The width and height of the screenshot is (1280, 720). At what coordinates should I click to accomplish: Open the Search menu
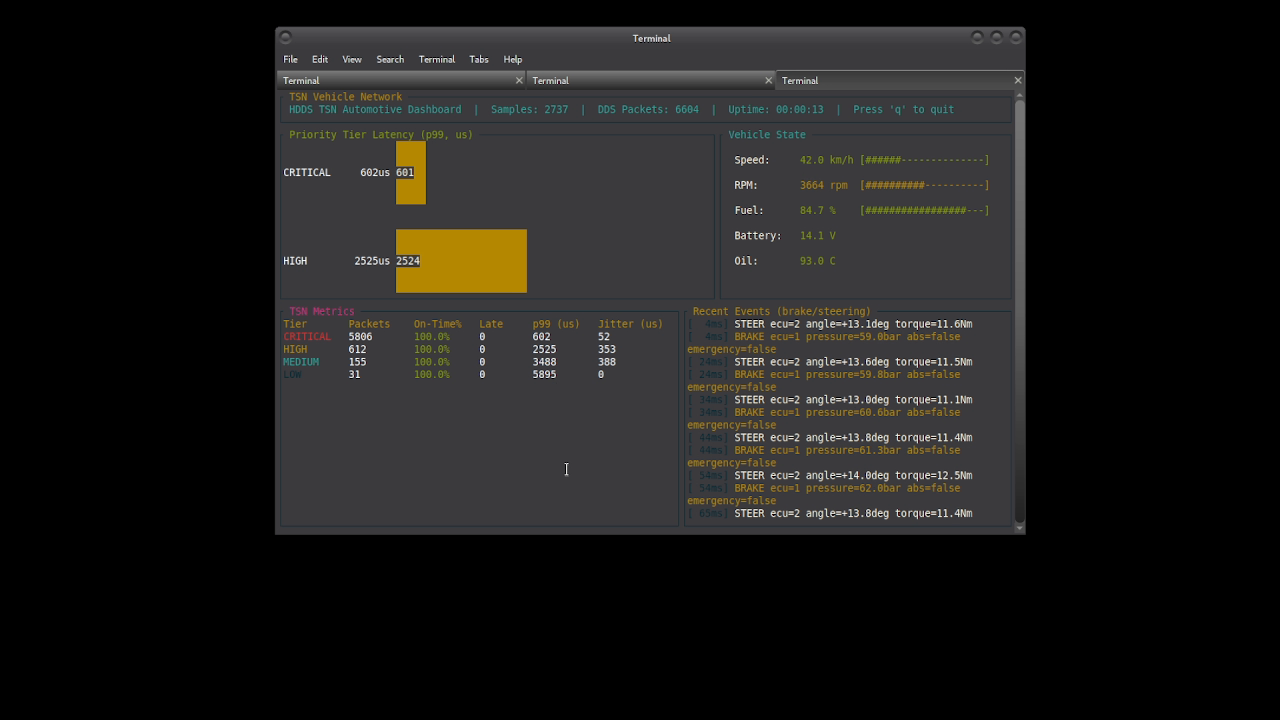pos(390,59)
